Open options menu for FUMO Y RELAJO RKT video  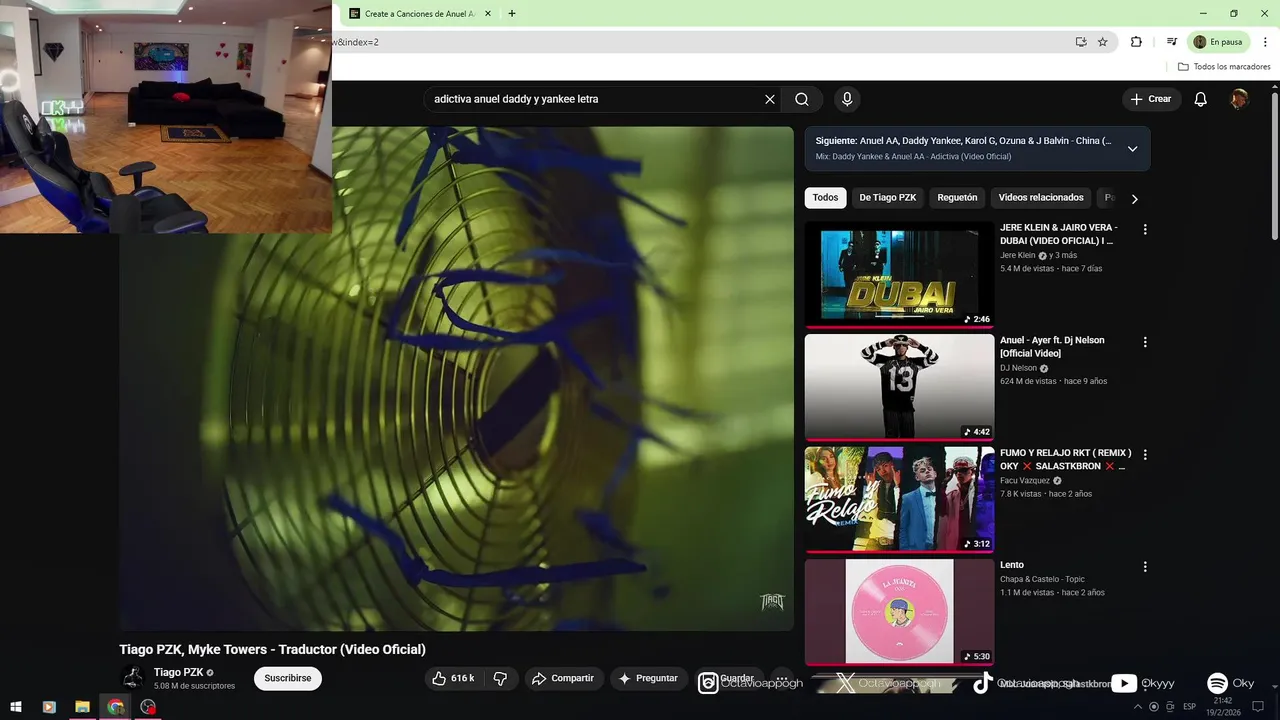(x=1145, y=455)
